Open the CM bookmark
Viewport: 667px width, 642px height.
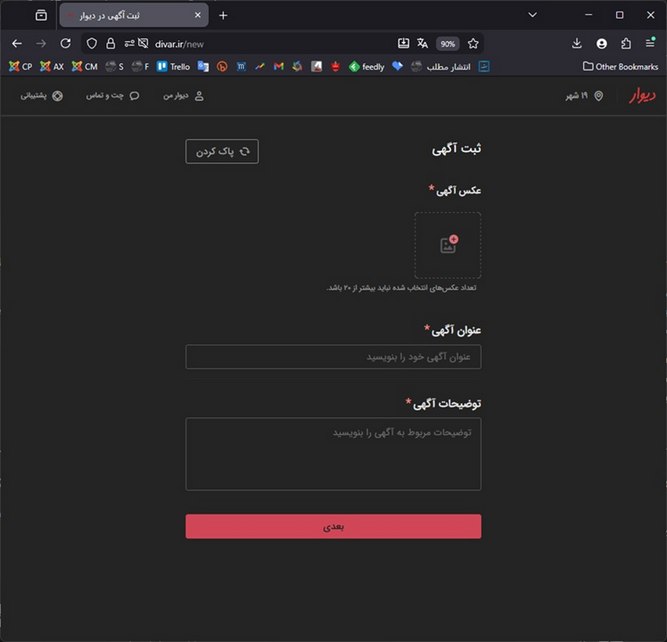(85, 66)
